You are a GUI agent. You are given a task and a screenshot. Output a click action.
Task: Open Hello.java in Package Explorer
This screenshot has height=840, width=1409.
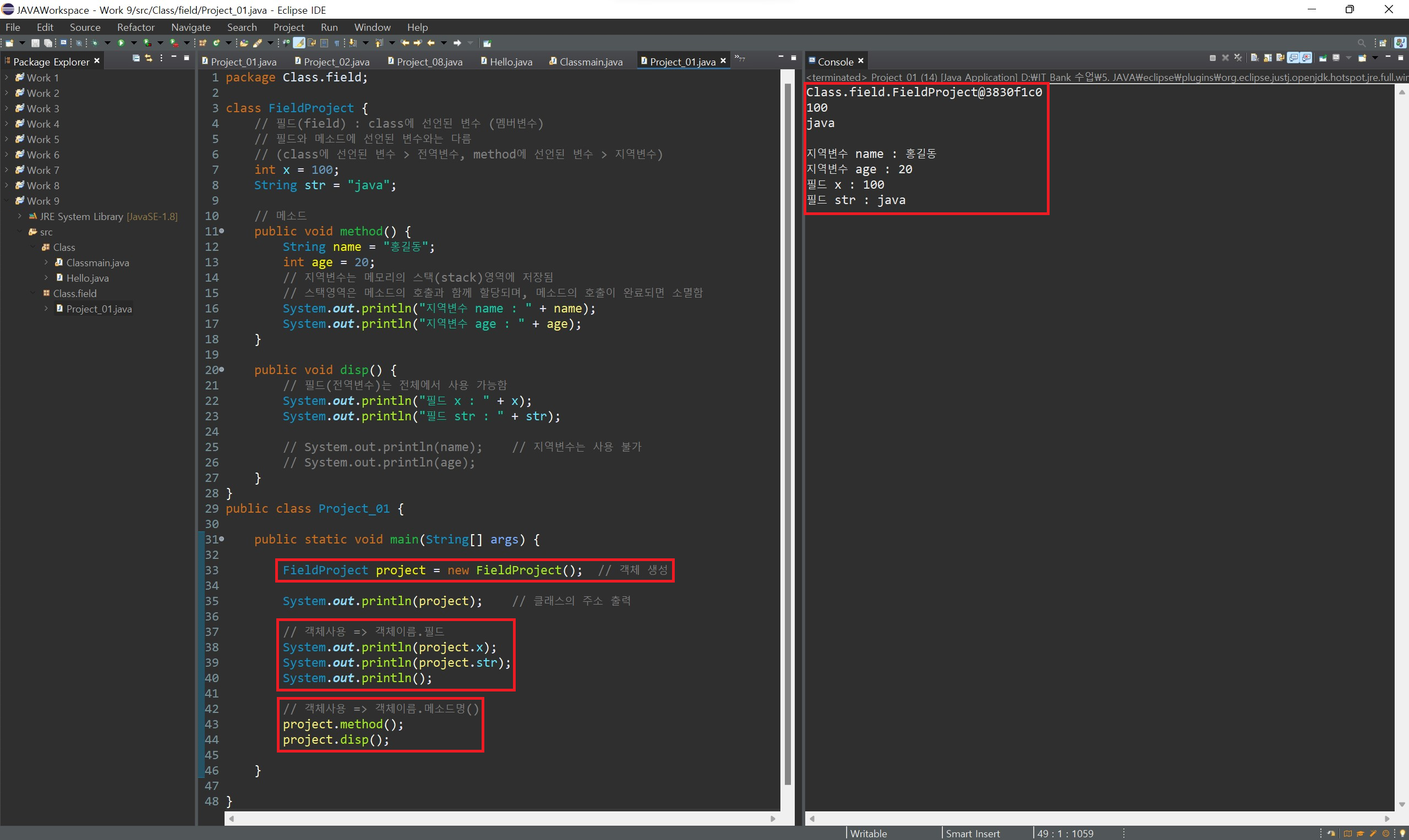pos(87,278)
